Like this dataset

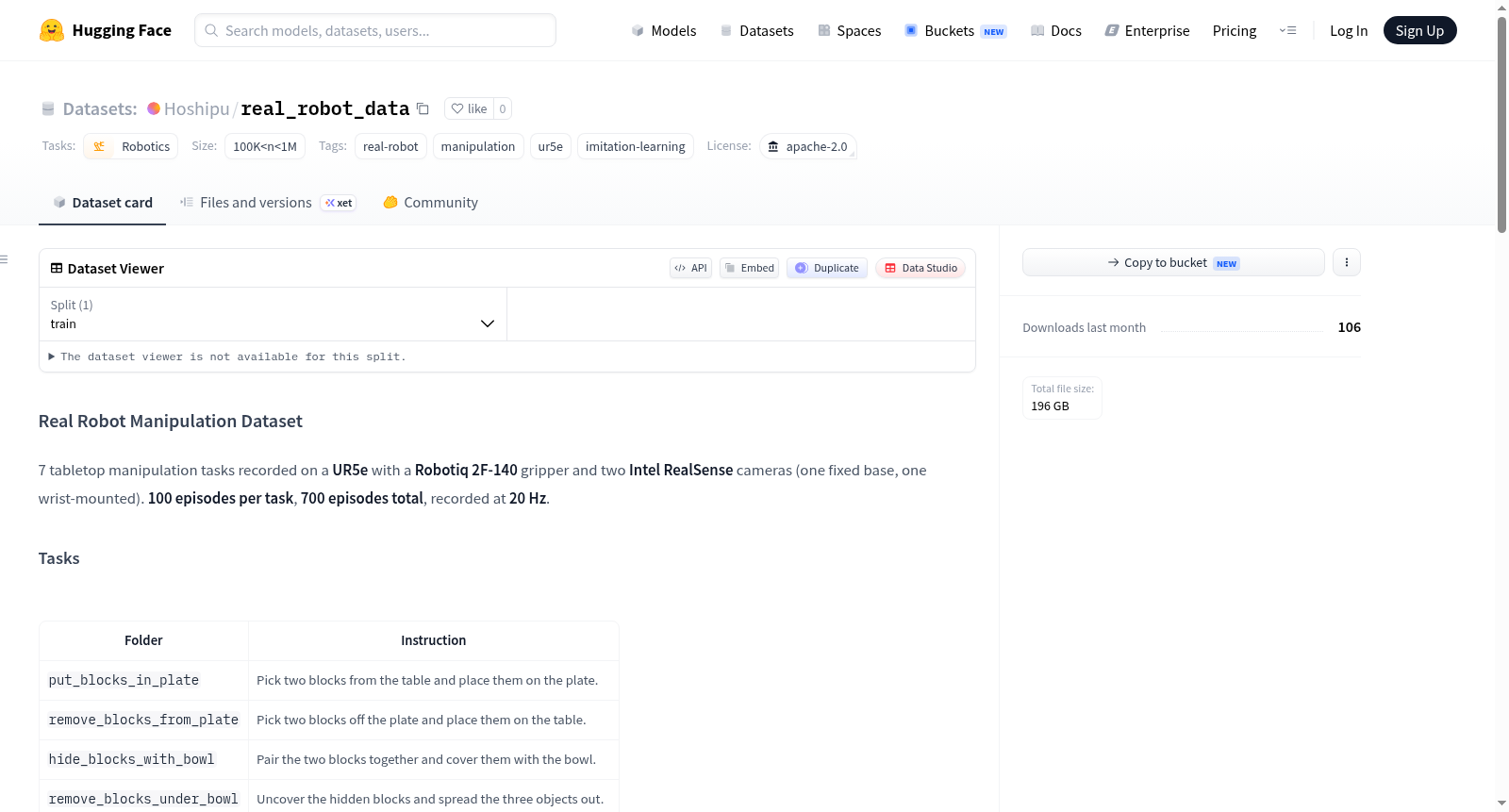click(469, 108)
